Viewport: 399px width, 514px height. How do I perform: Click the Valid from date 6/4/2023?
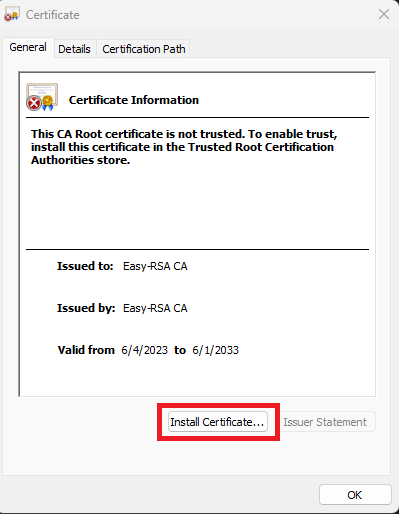tap(144, 350)
